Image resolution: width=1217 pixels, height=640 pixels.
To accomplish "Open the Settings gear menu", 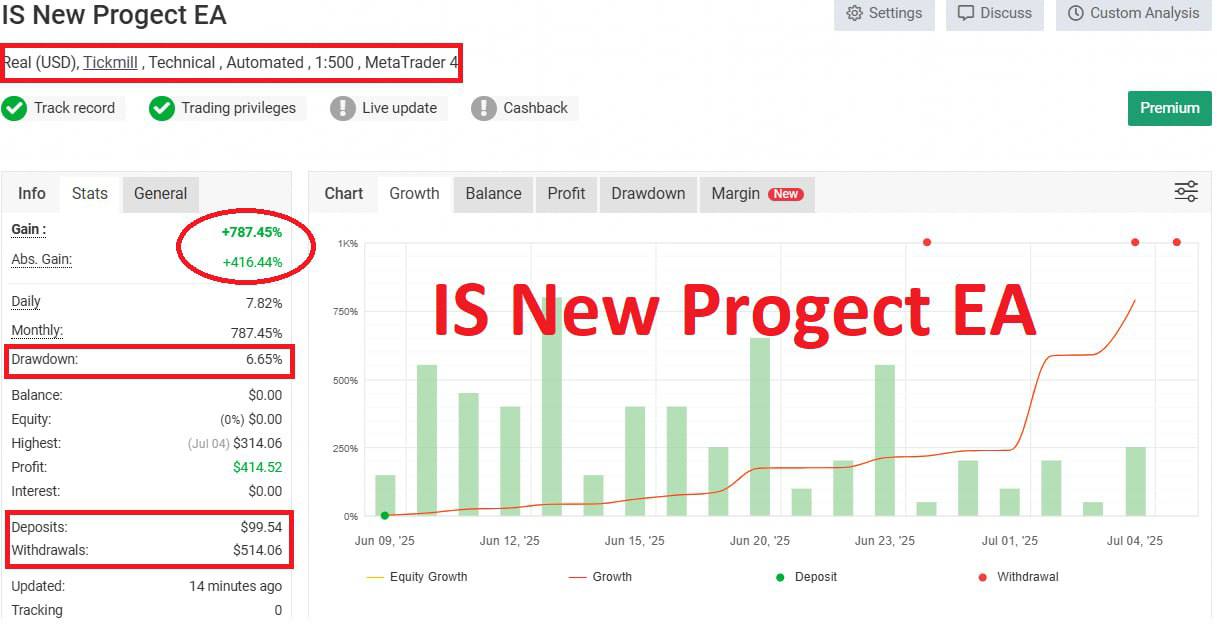I will (x=884, y=13).
